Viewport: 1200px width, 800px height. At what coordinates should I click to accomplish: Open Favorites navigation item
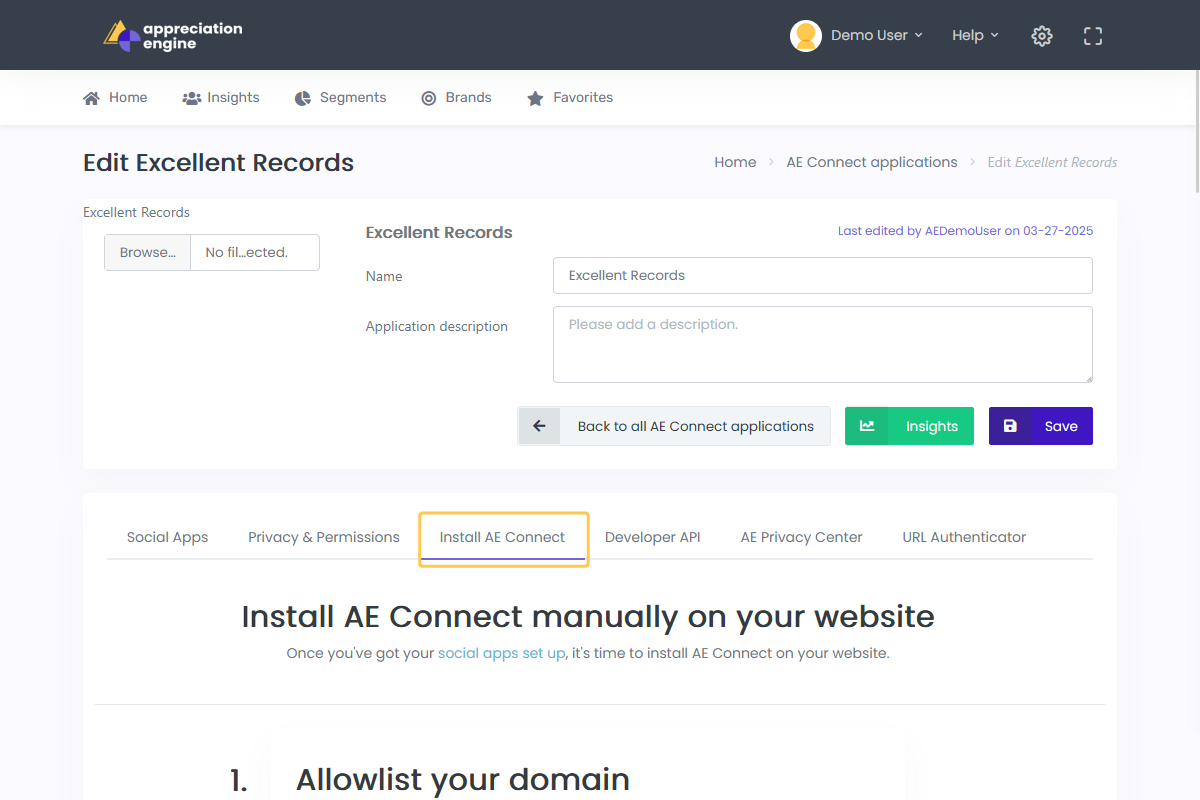[570, 97]
